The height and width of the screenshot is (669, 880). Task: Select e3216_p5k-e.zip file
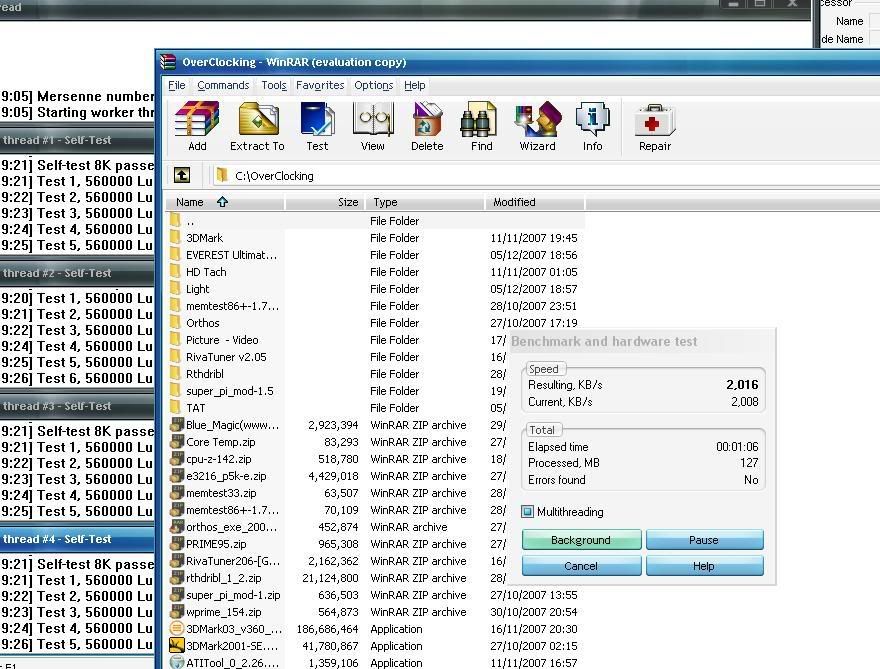226,476
